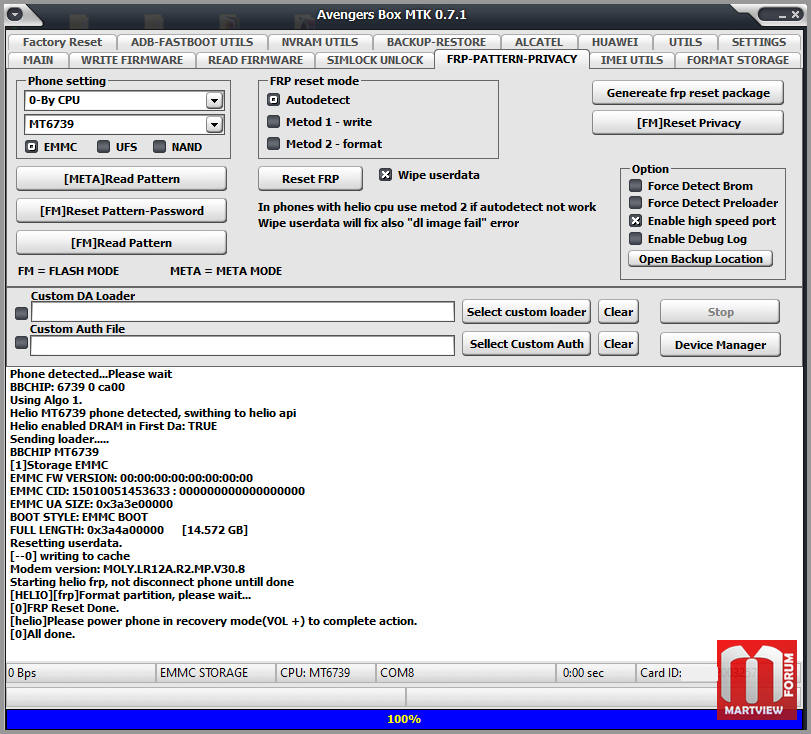Click the log line '[0]All done.'
Image resolution: width=811 pixels, height=734 pixels.
coord(42,634)
